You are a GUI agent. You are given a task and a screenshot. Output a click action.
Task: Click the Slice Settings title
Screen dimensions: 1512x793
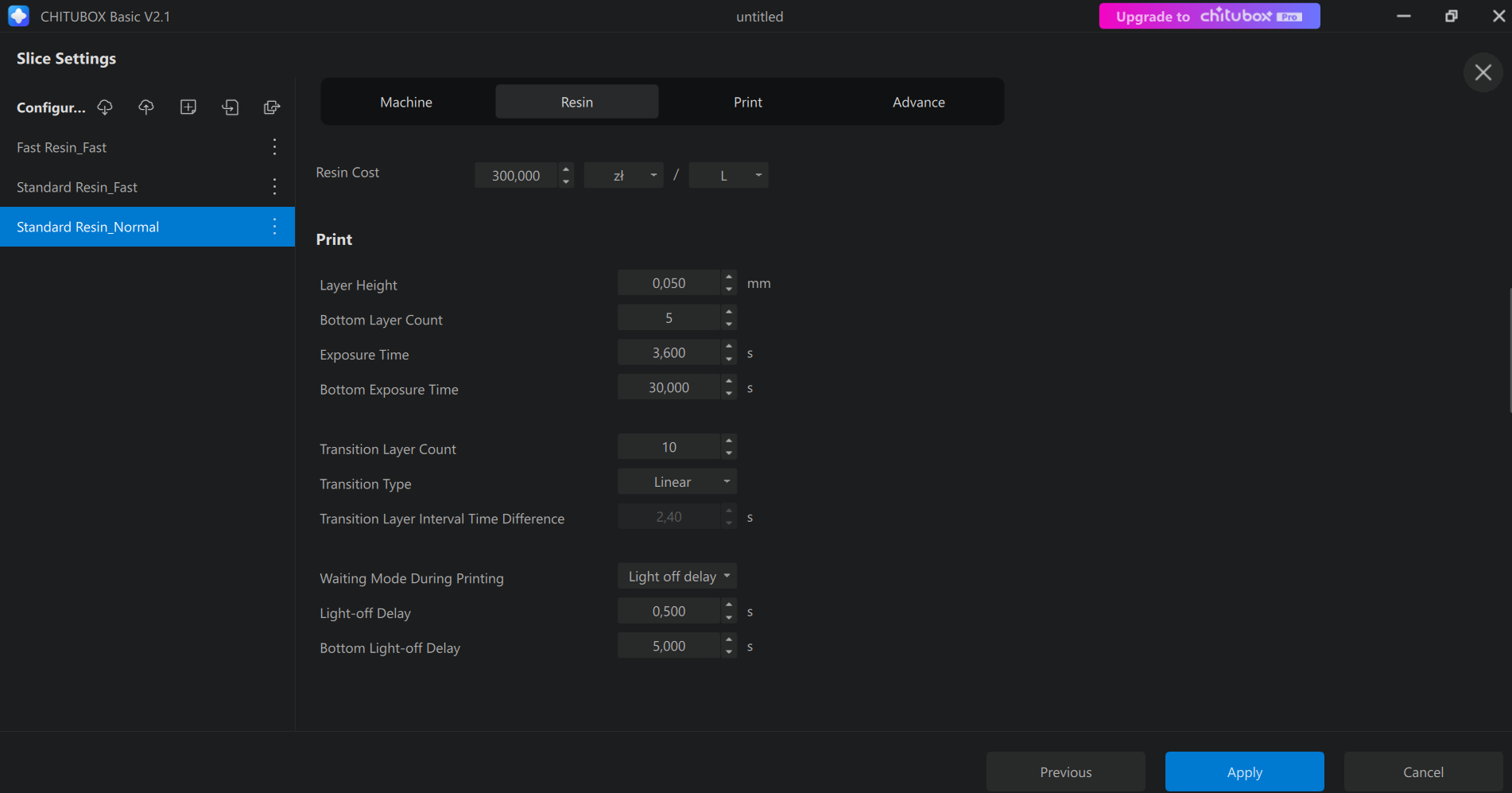(66, 58)
